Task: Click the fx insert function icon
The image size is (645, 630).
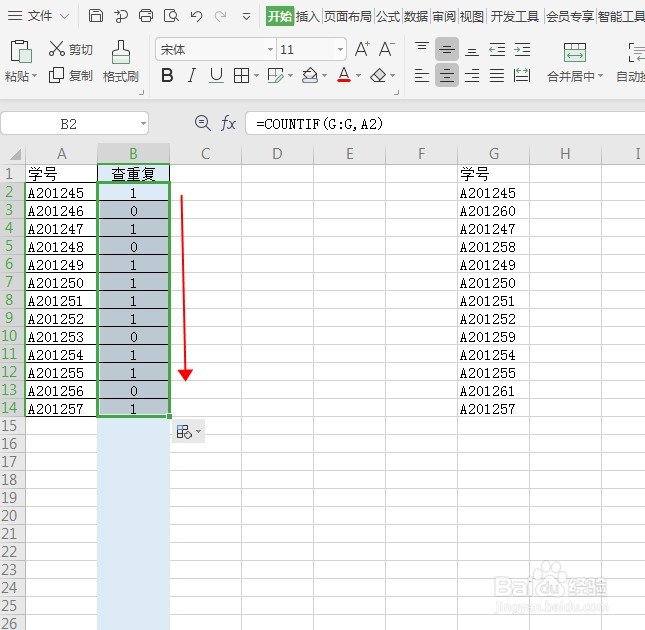Action: 228,123
